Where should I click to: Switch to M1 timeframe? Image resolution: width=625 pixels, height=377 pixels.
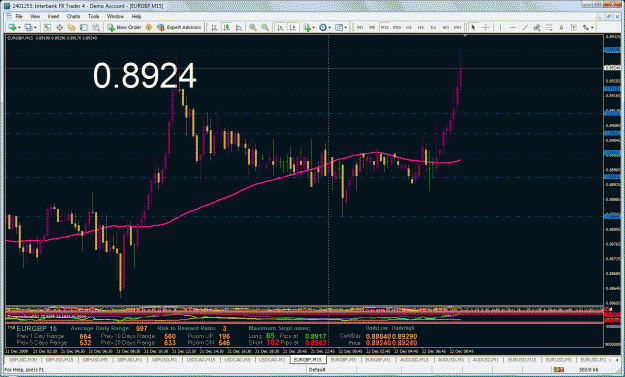click(x=360, y=27)
